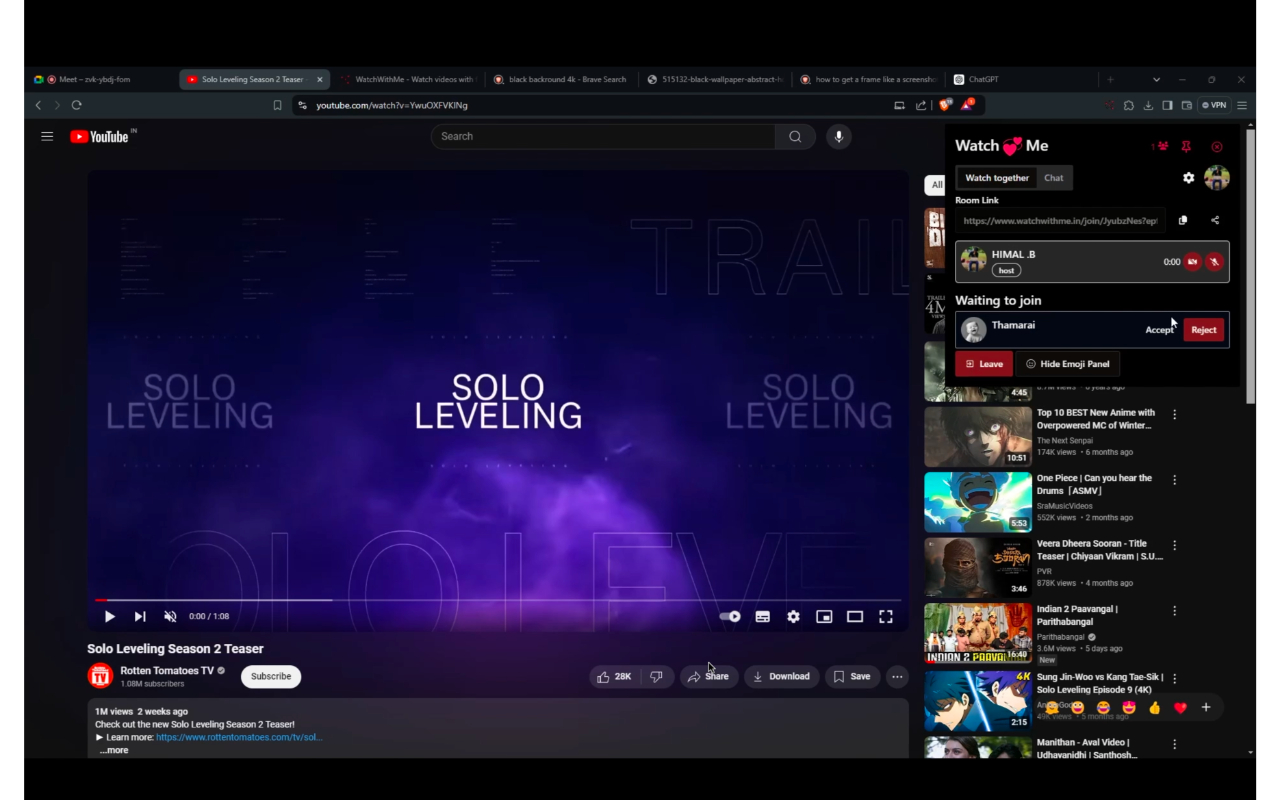Open the rottentomatoes.com link in description
The width and height of the screenshot is (1280, 800).
point(239,737)
